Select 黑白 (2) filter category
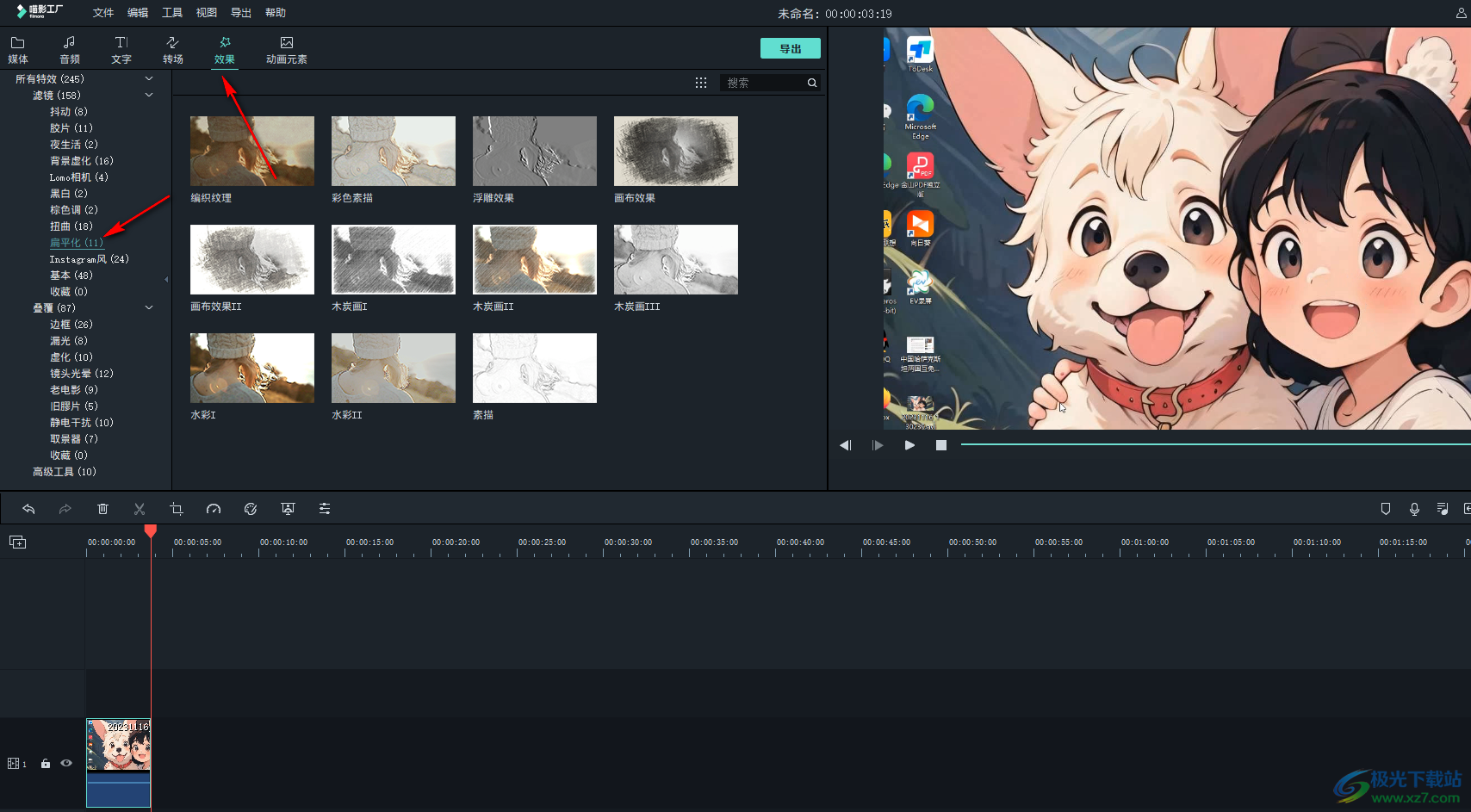The image size is (1471, 812). (x=68, y=194)
